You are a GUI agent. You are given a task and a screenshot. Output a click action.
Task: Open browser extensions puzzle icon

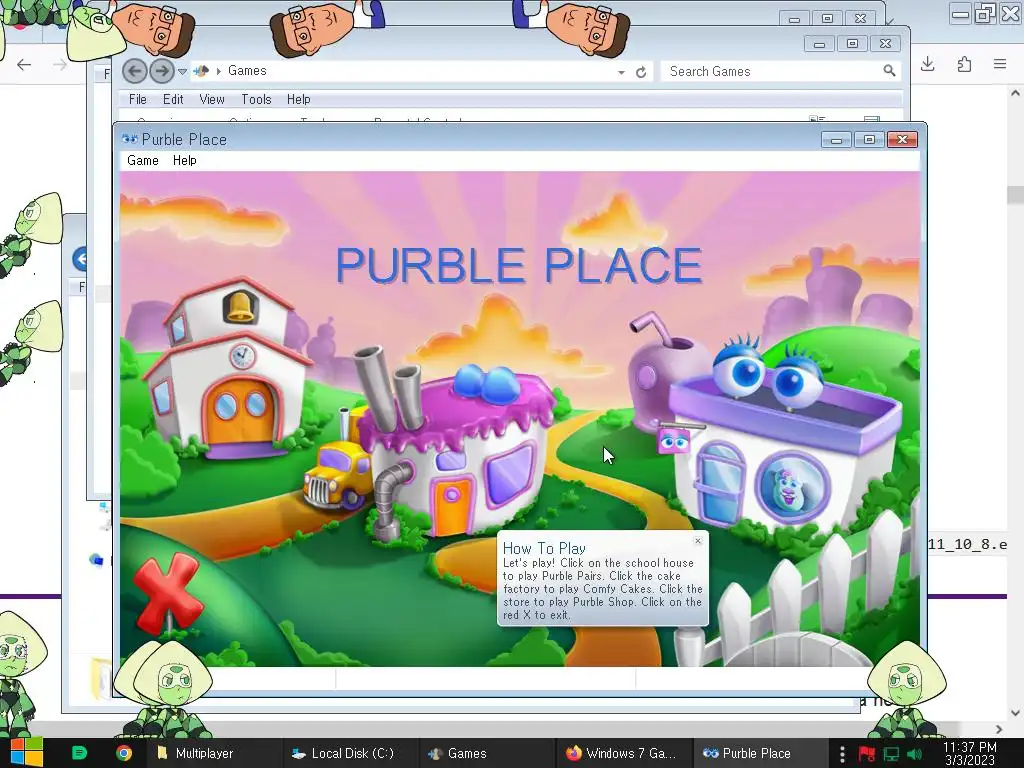[x=964, y=64]
